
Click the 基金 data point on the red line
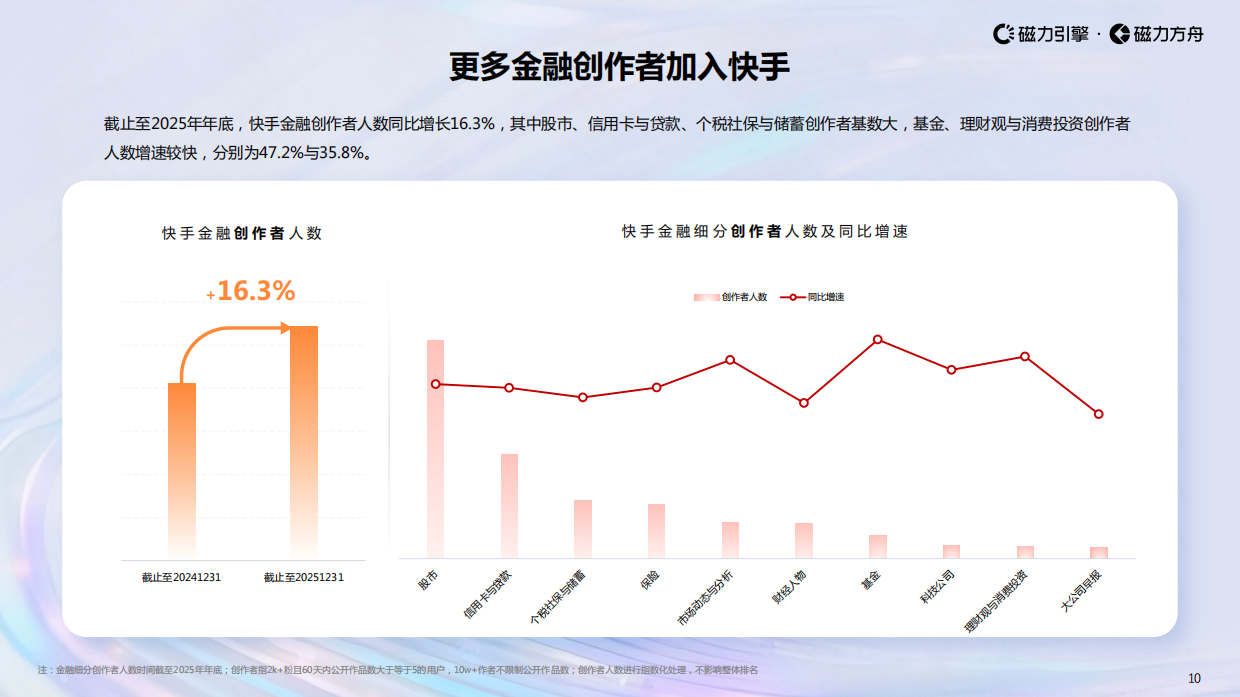877,341
